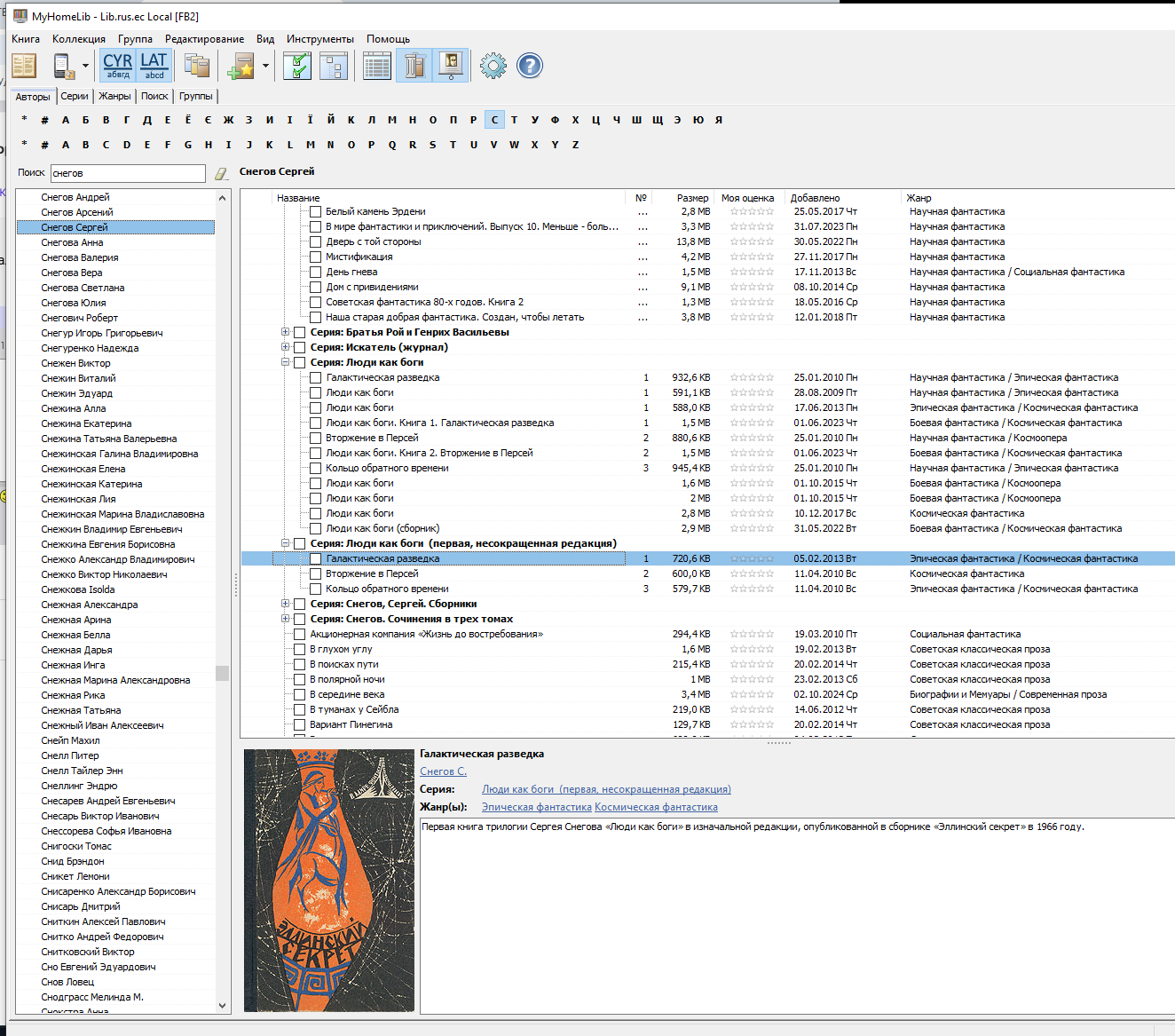
Task: Open settings with the gear icon
Action: pyautogui.click(x=493, y=66)
